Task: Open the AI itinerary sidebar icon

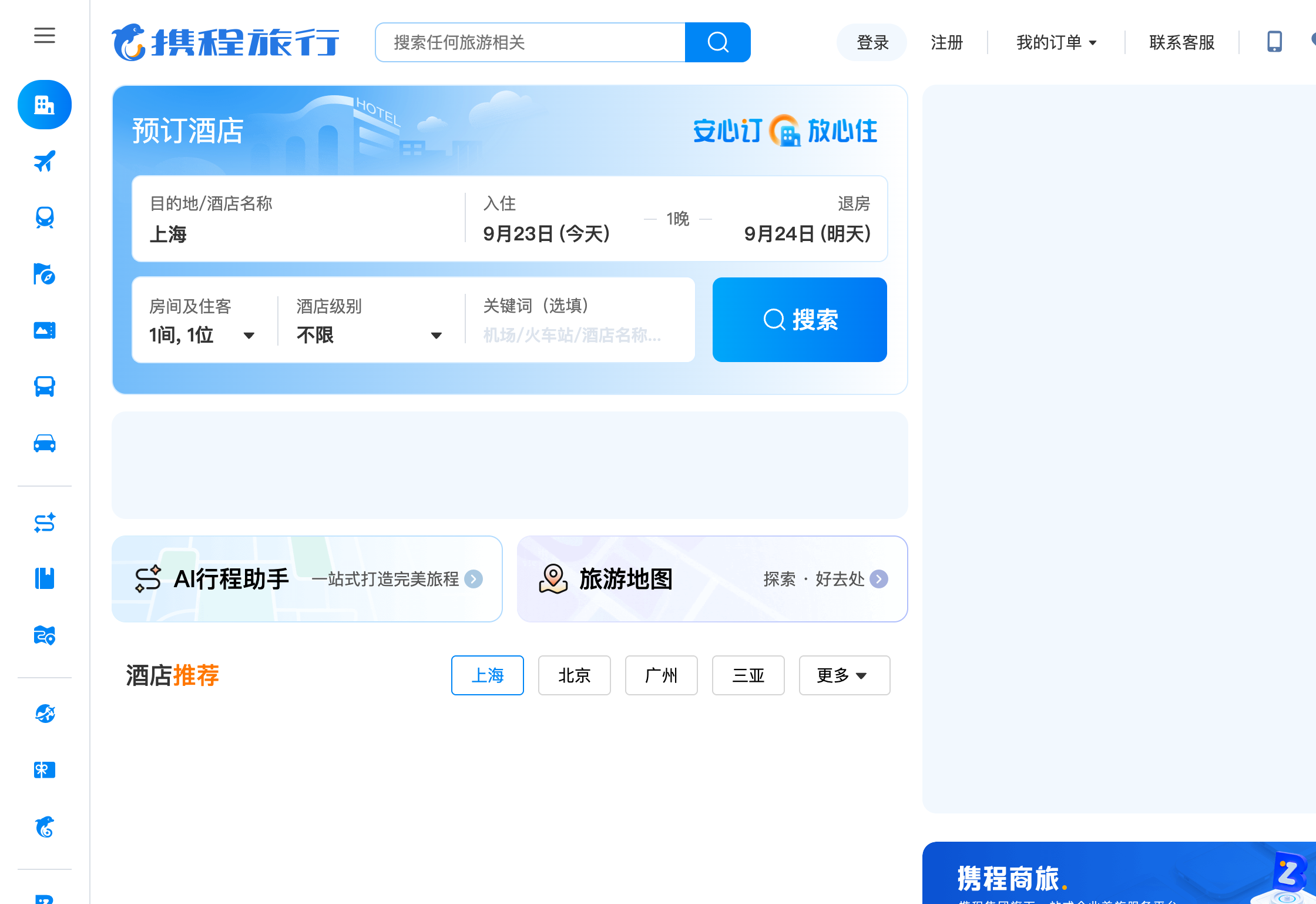Action: (45, 523)
